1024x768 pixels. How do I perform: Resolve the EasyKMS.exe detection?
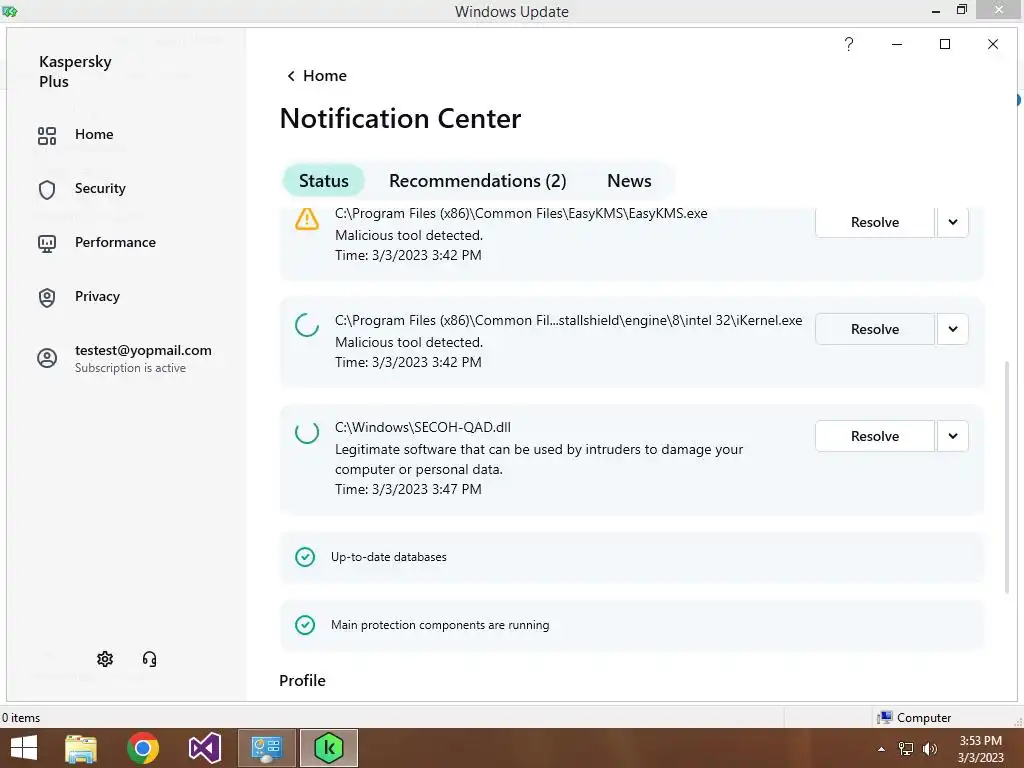tap(875, 222)
